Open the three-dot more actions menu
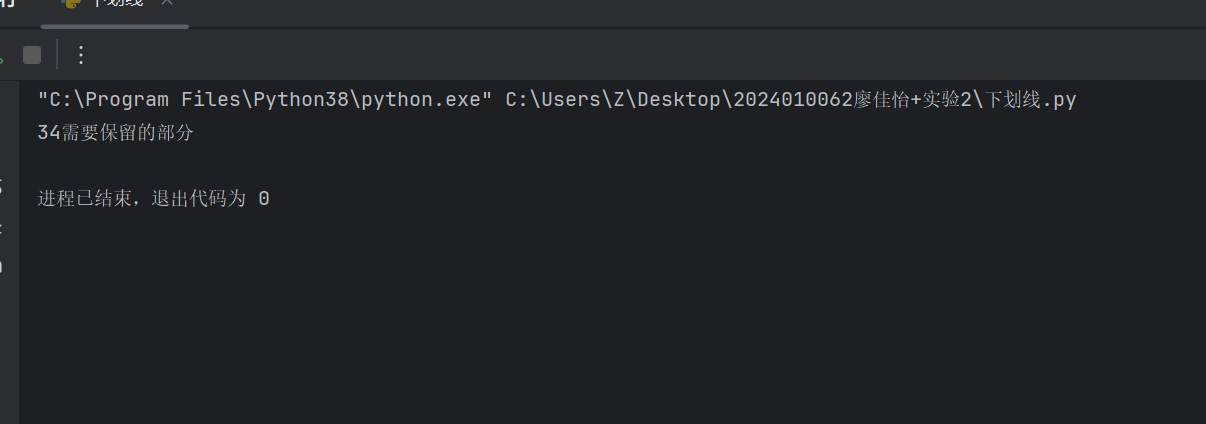1206x424 pixels. (x=81, y=55)
